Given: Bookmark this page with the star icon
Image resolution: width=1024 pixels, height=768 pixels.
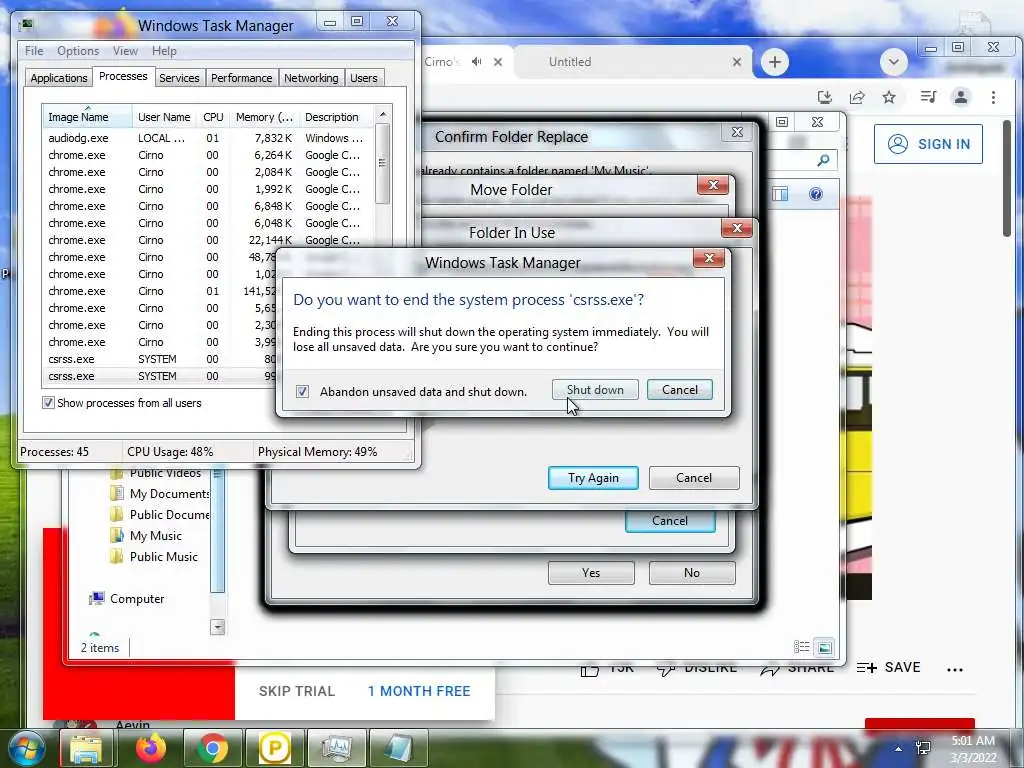Looking at the screenshot, I should (889, 97).
